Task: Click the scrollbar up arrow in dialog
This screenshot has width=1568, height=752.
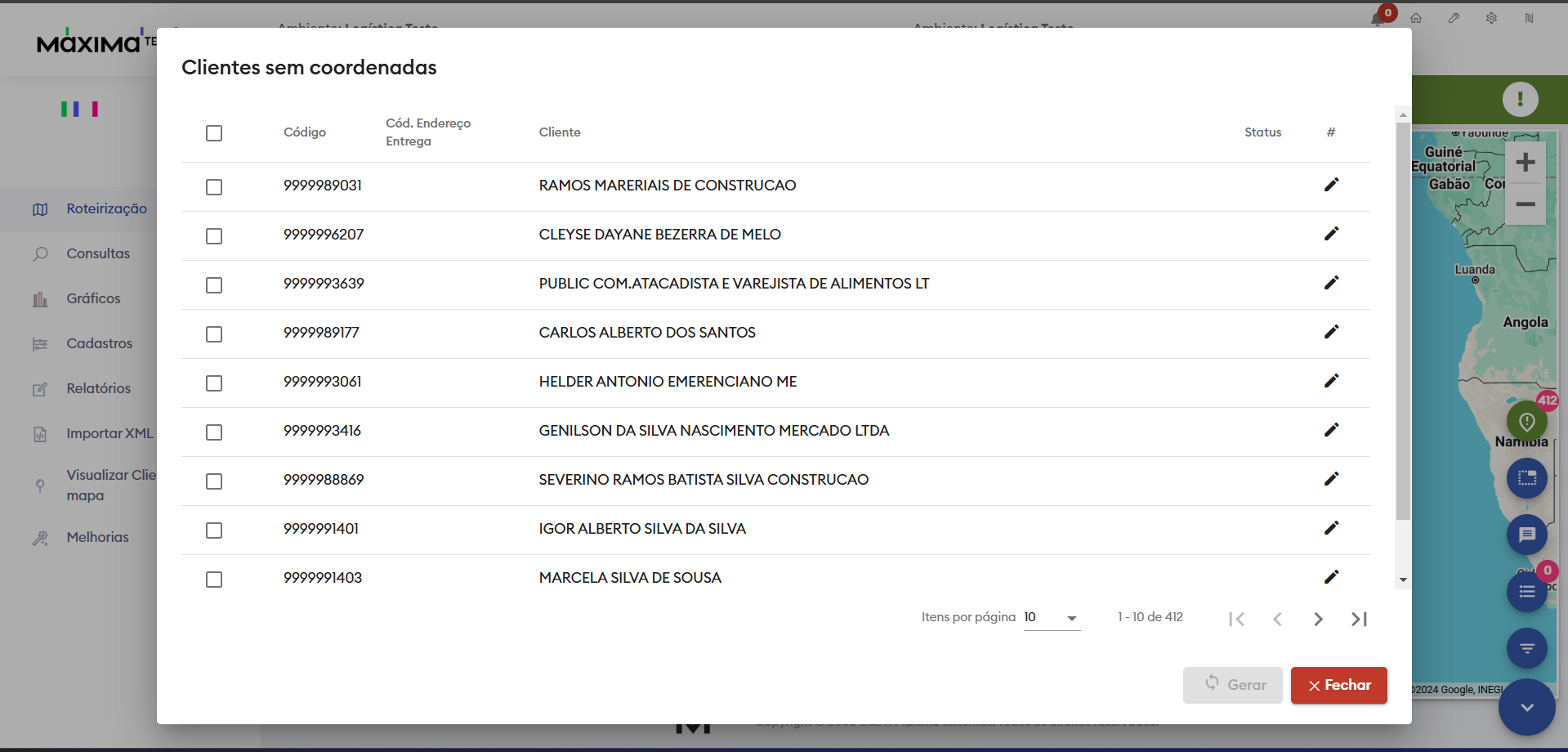Action: click(1403, 114)
